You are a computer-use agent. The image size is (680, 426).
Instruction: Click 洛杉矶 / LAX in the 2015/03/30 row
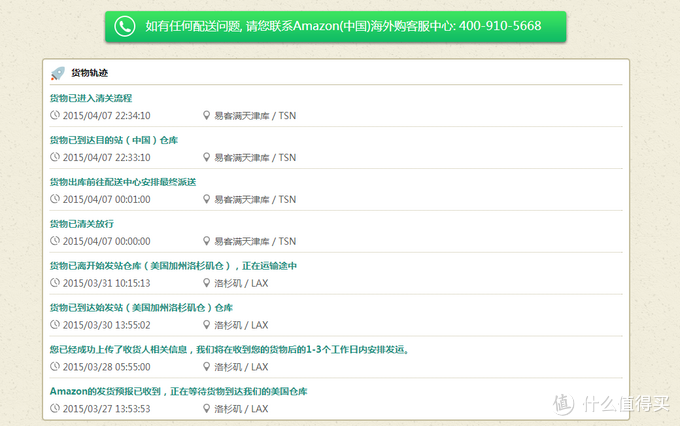(x=241, y=325)
